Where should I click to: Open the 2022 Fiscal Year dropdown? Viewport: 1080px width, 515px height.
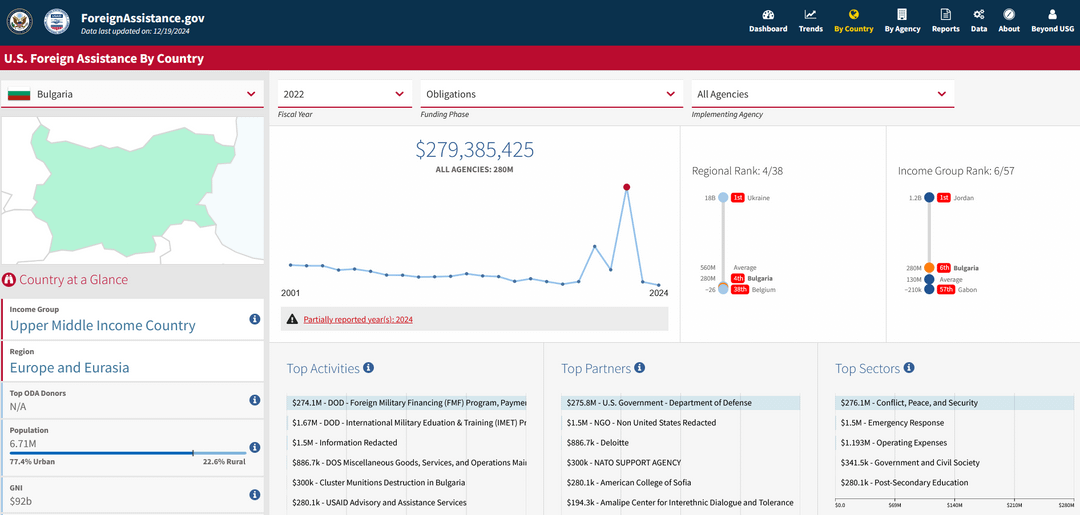pos(344,94)
